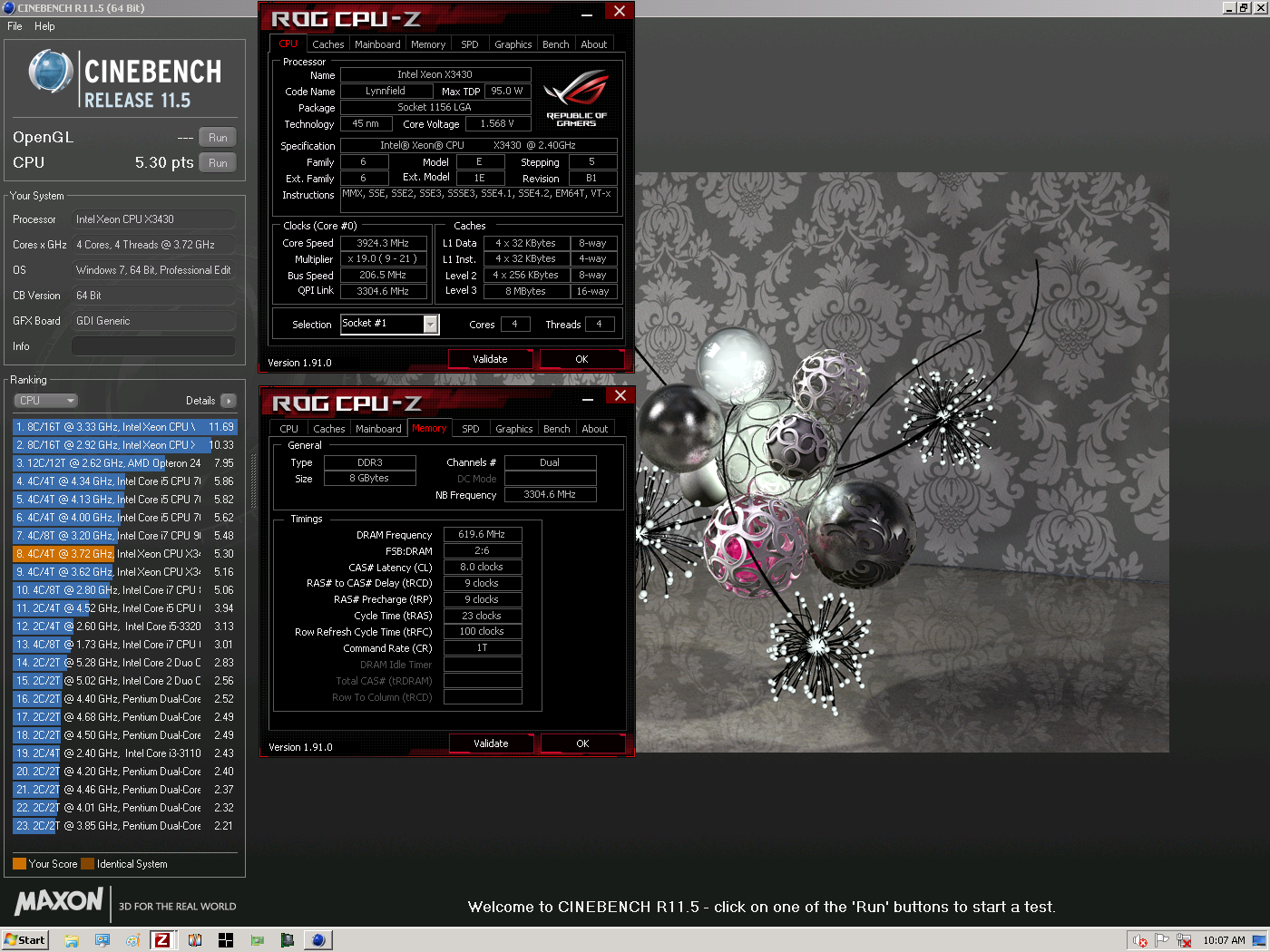This screenshot has width=1270, height=952.
Task: Select highlighted ranking row 8 Xeon 5.30
Action: click(125, 554)
